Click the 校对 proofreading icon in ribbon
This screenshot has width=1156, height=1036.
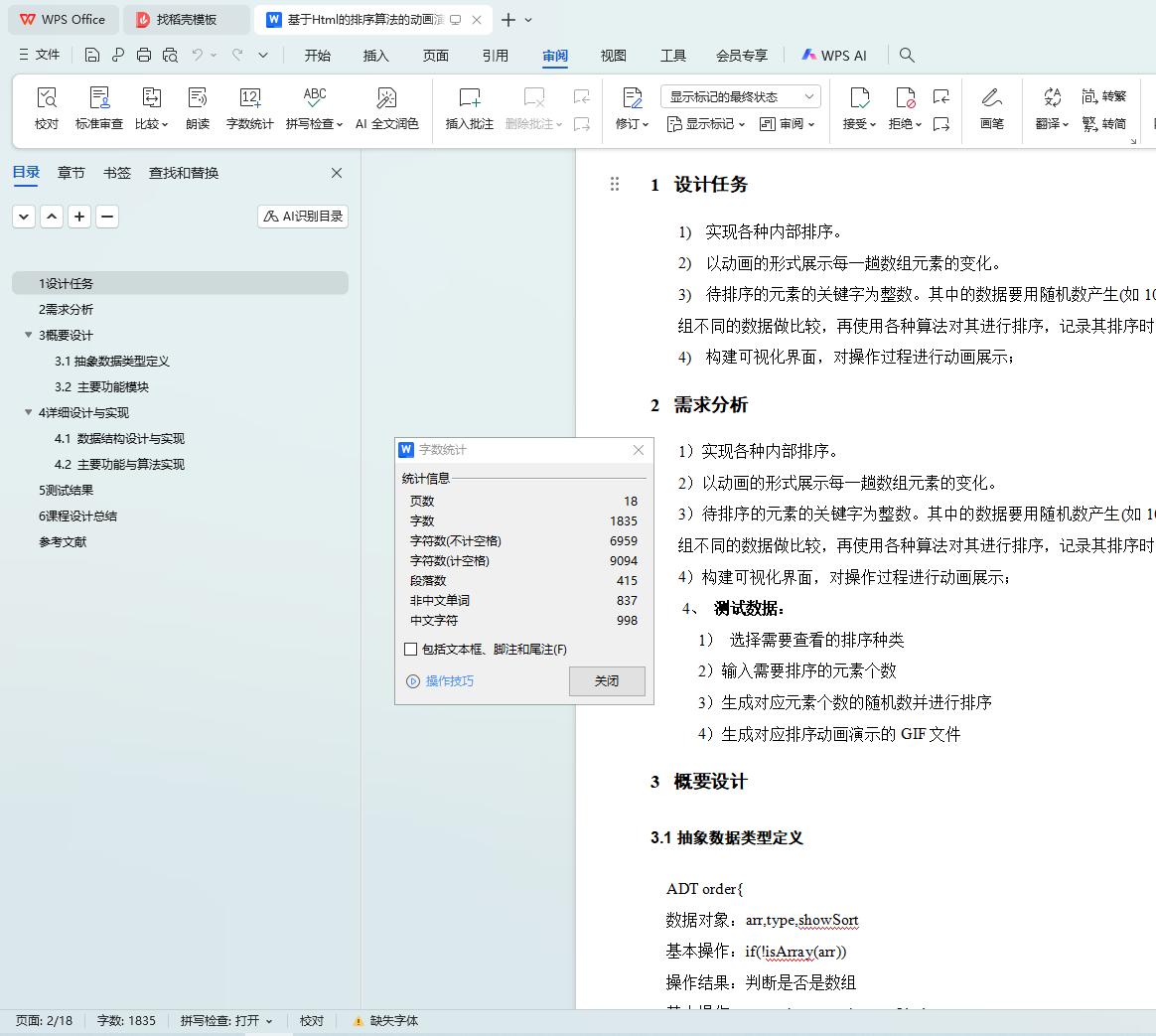point(47,107)
